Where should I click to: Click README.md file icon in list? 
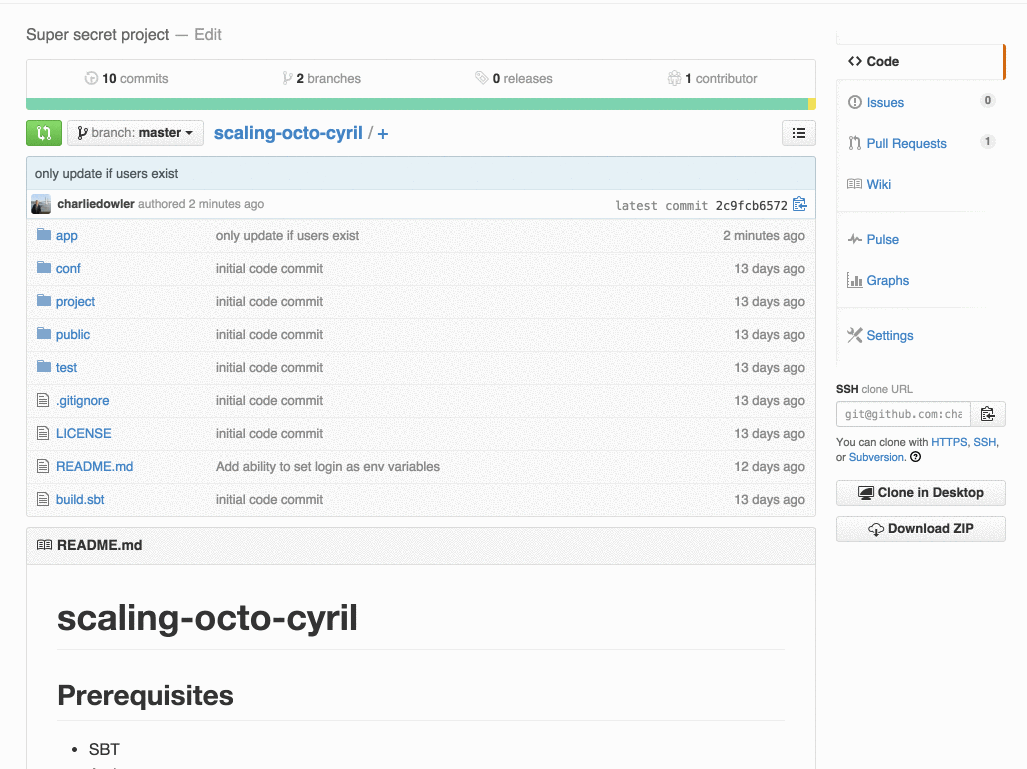point(43,466)
